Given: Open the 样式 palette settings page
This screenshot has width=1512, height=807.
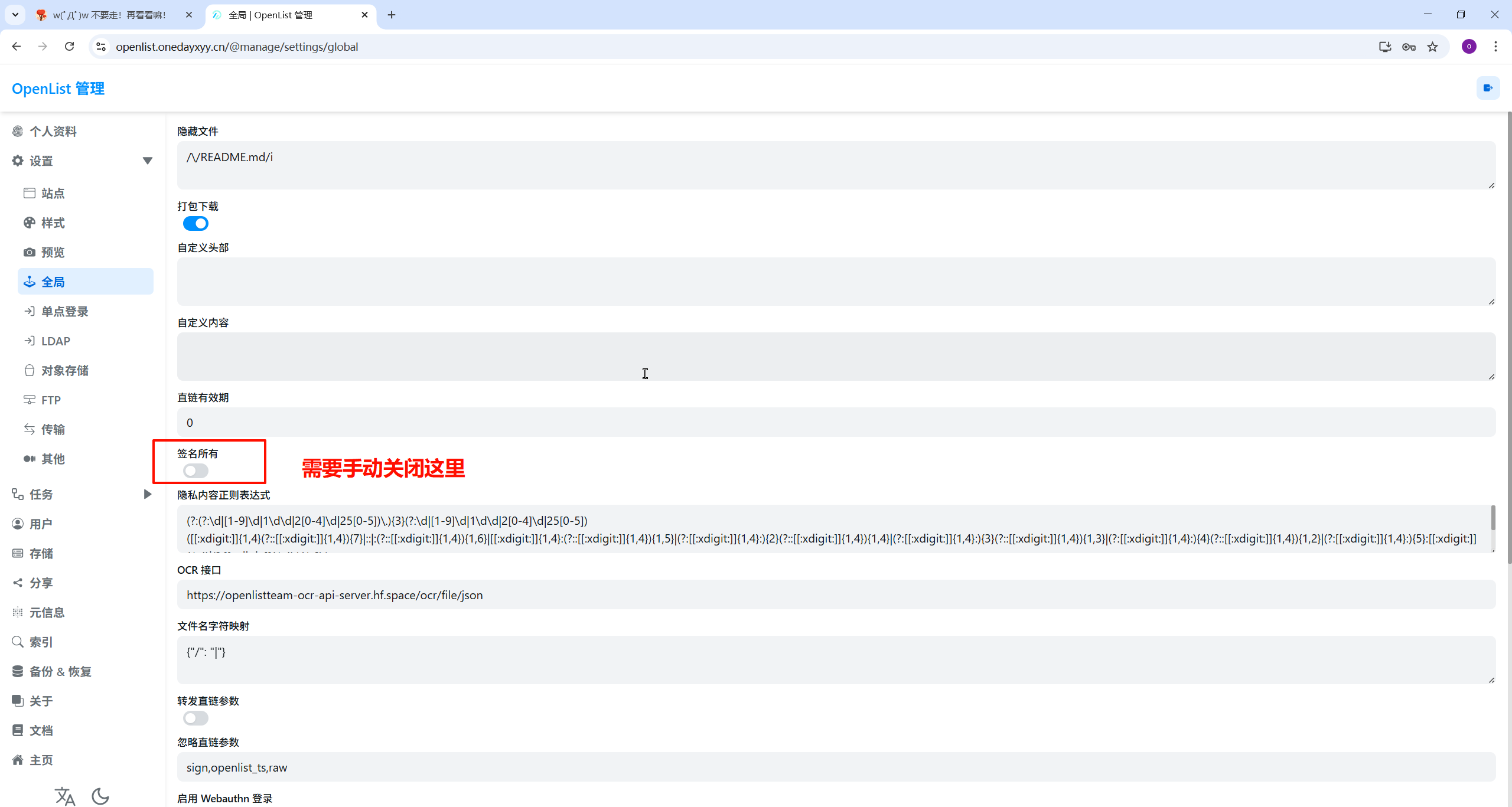Looking at the screenshot, I should click(x=53, y=223).
